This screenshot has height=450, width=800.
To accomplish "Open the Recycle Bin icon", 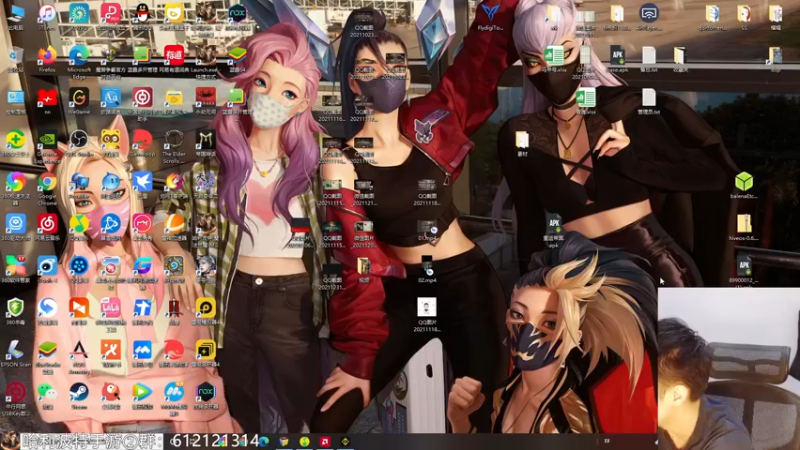I will coord(15,59).
